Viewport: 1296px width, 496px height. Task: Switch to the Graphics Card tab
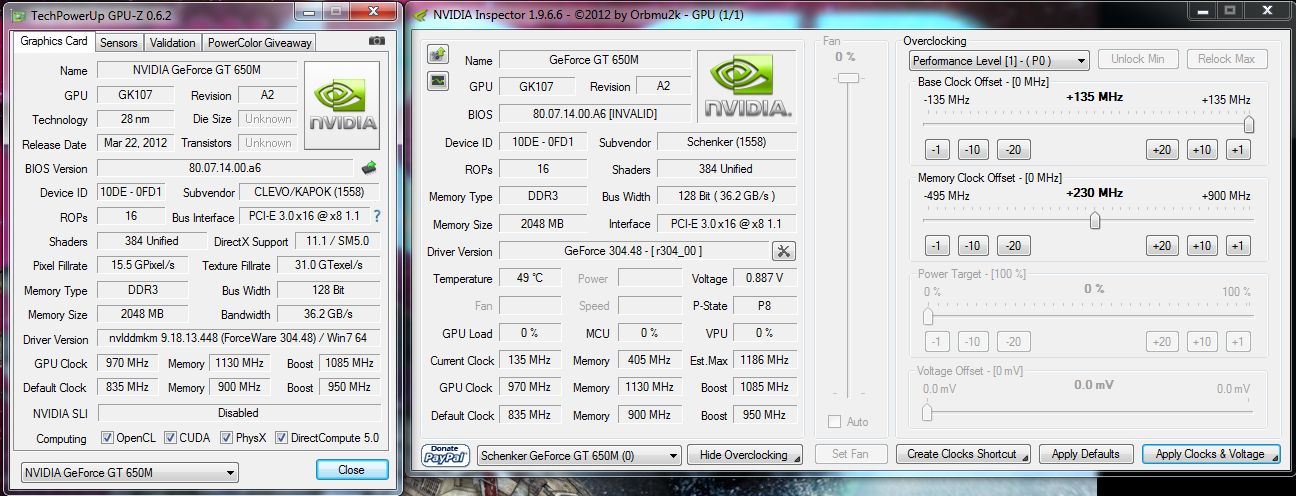(54, 42)
